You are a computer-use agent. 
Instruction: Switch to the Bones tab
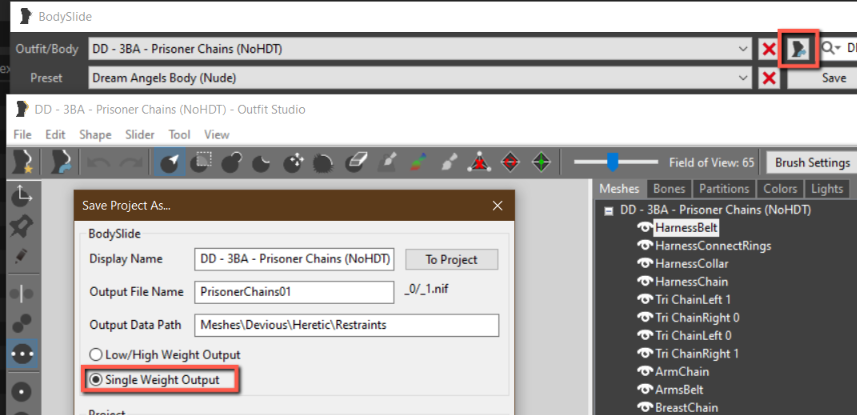click(x=669, y=189)
